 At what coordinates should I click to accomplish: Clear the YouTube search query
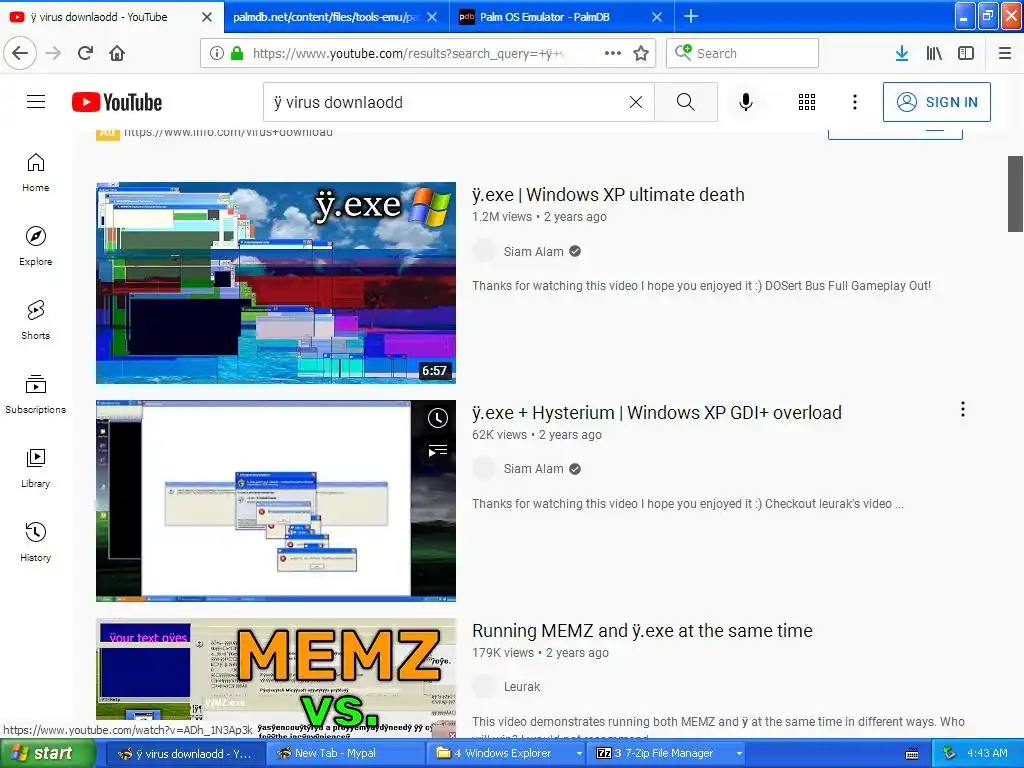[635, 102]
